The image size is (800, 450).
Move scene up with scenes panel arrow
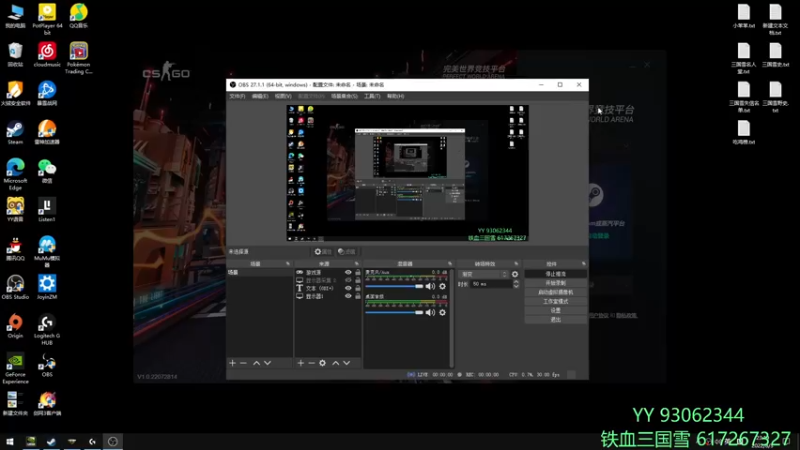click(257, 363)
